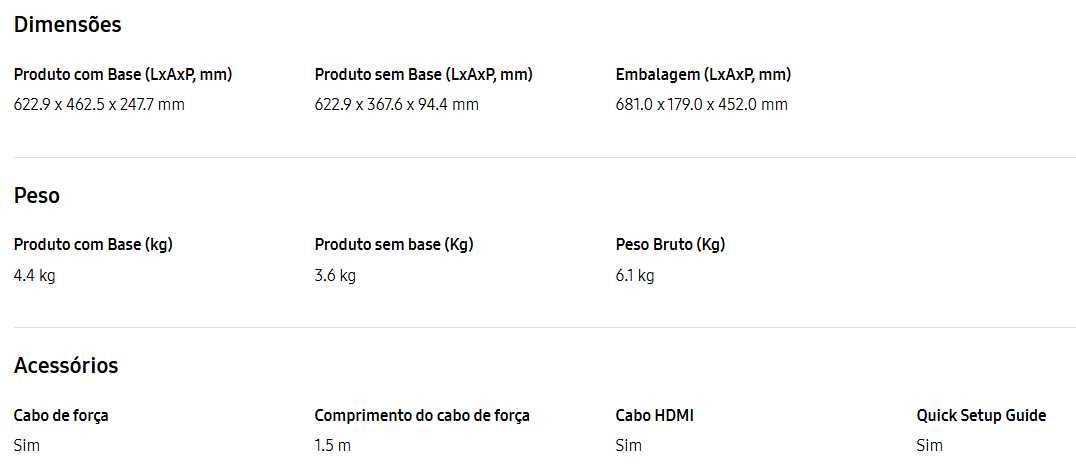The height and width of the screenshot is (470, 1076).
Task: Select the value 681.0 x 179.0 x 452.0 mm
Action: point(701,104)
